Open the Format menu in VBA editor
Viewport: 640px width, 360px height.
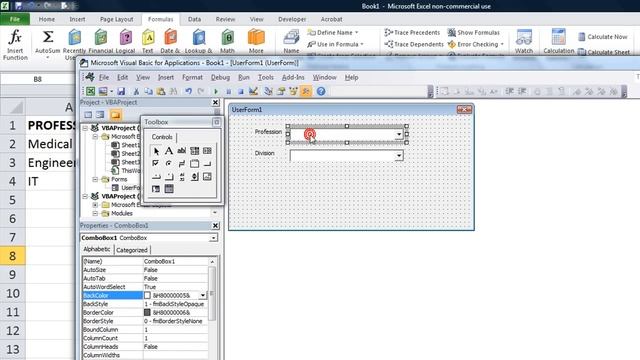pyautogui.click(x=192, y=77)
